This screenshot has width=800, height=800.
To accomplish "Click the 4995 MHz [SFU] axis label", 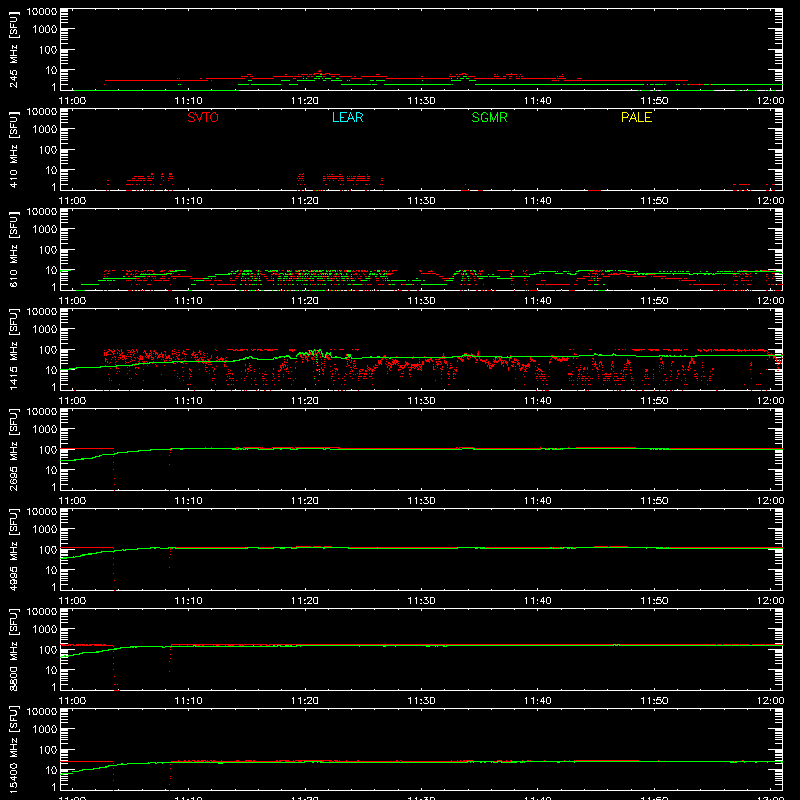I will pos(13,549).
